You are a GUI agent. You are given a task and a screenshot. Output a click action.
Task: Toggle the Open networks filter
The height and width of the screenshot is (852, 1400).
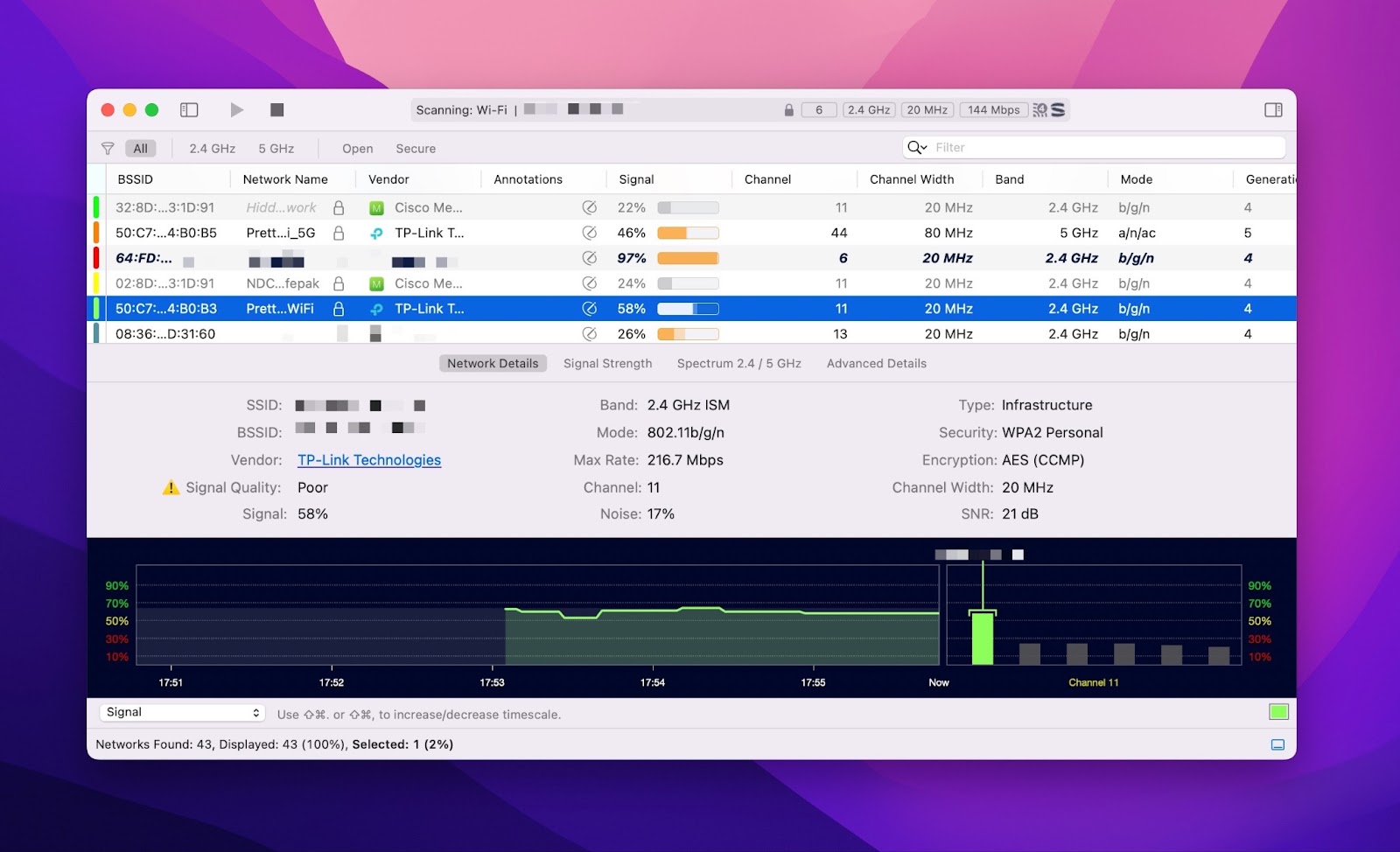(357, 148)
